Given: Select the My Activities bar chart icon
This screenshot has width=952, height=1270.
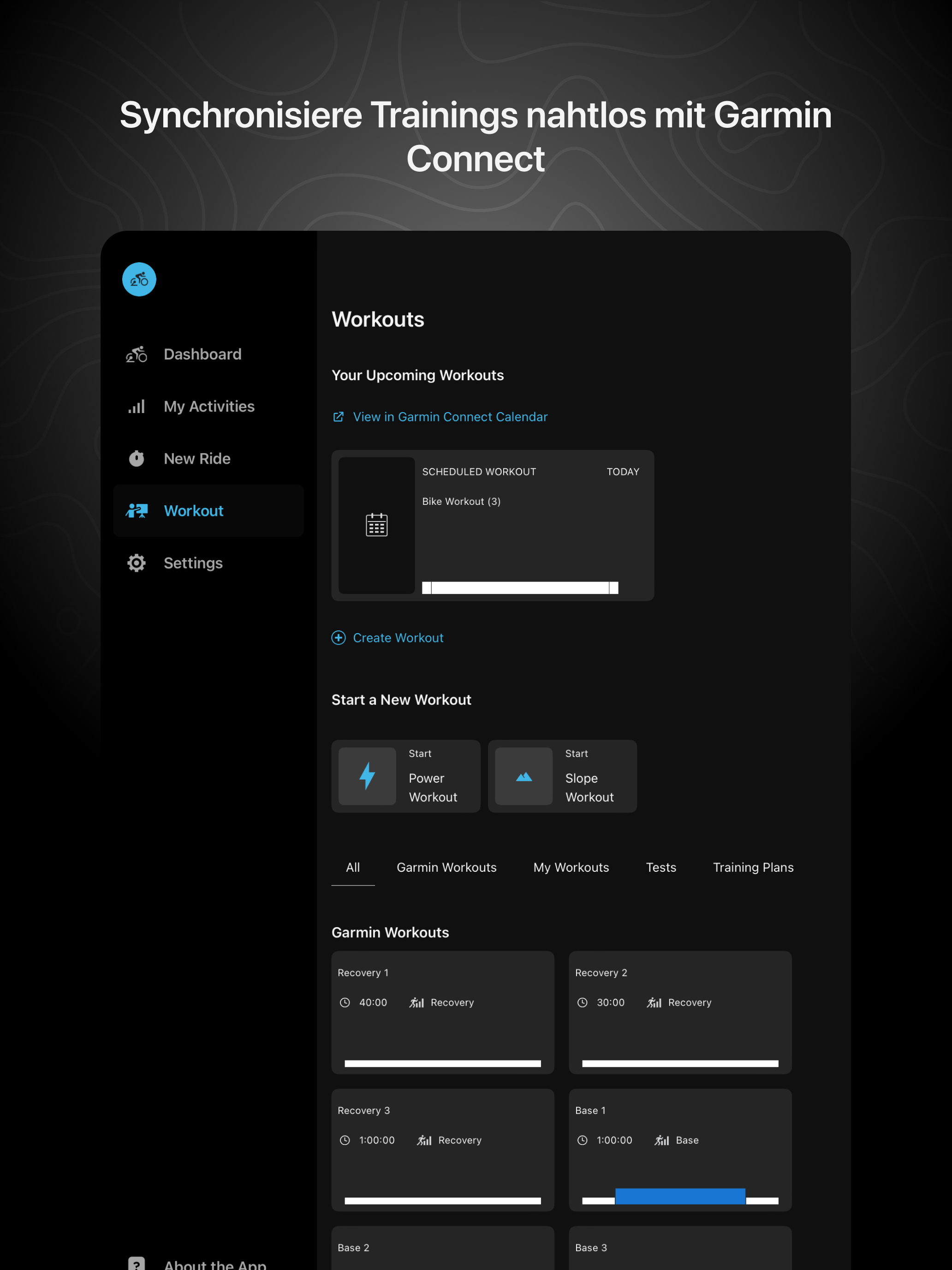Looking at the screenshot, I should pos(136,407).
